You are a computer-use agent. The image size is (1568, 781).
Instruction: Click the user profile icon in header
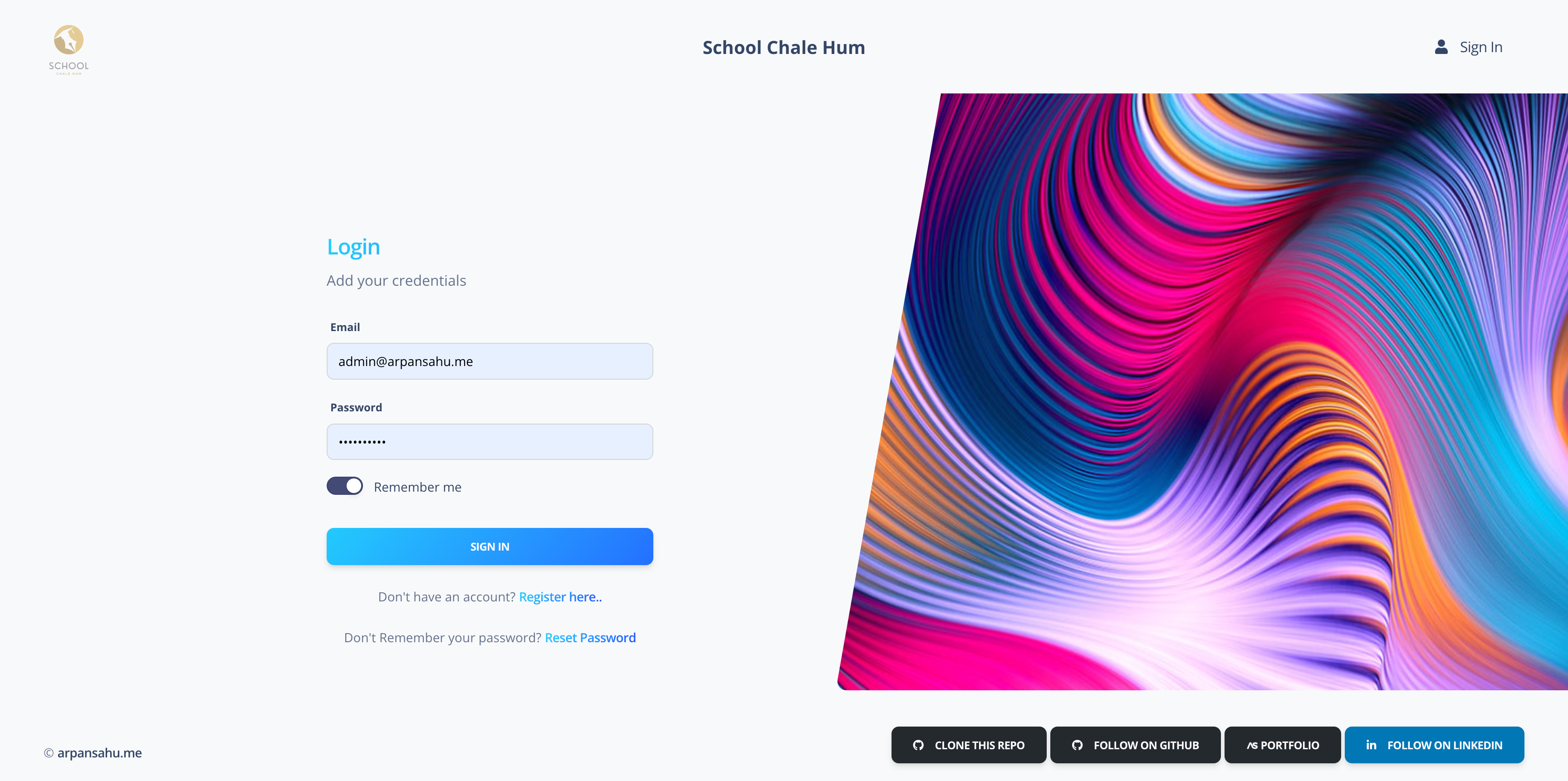point(1441,47)
